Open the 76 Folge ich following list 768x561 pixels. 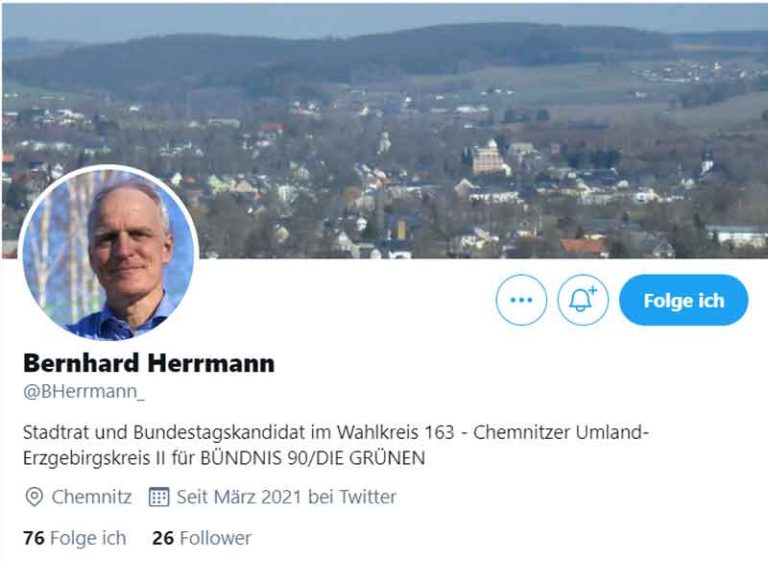(x=74, y=538)
